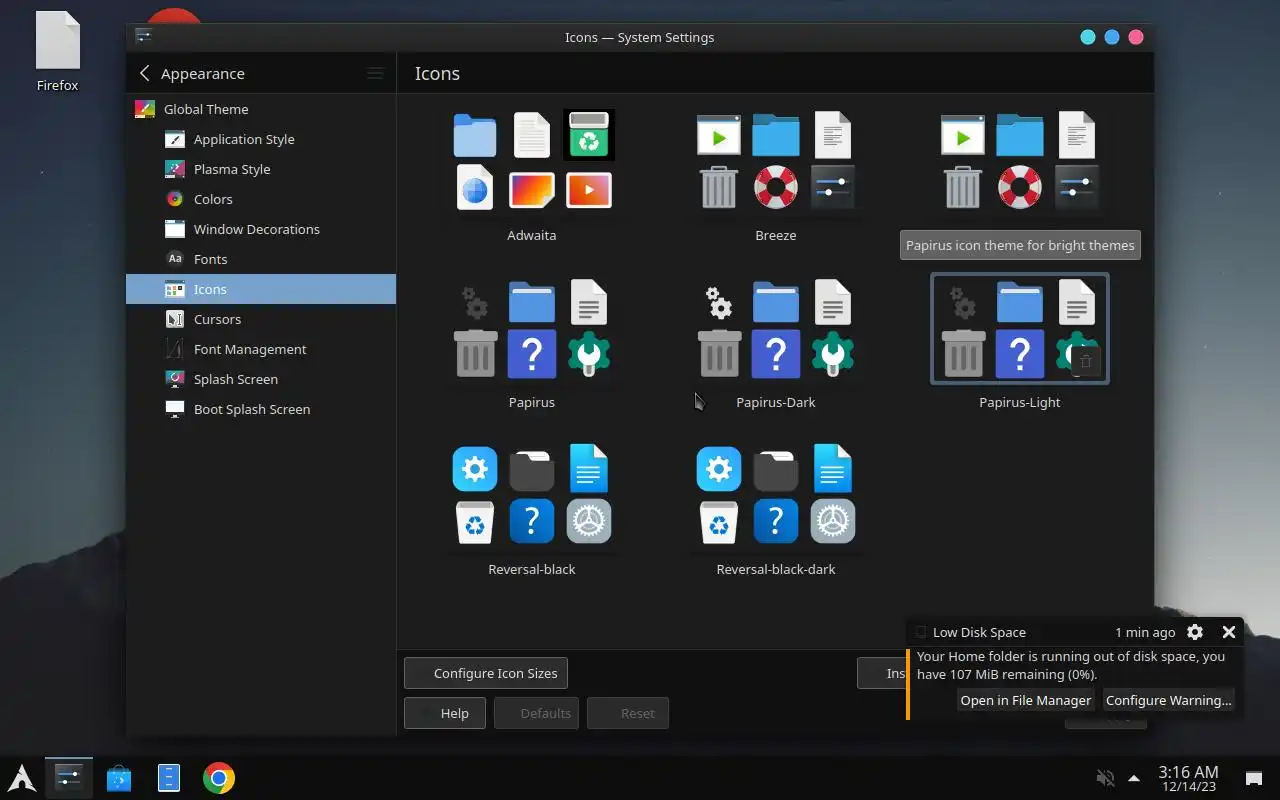Select Font Management in sidebar

[x=261, y=349]
